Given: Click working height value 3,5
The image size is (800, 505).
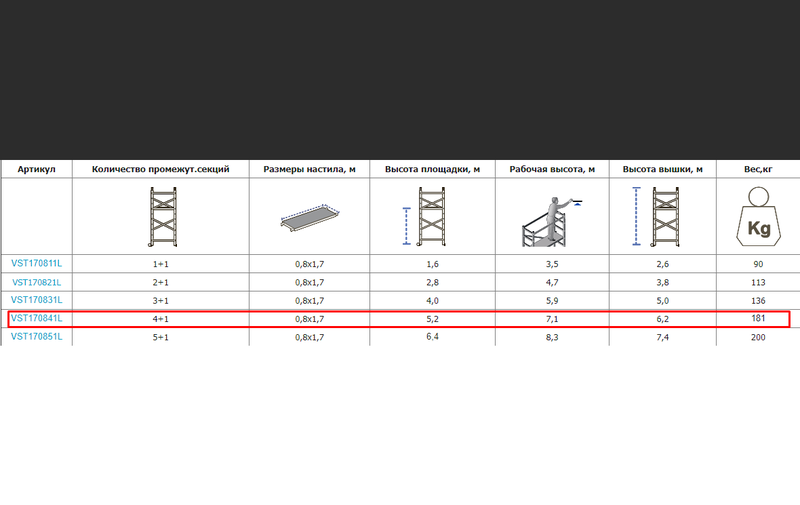Looking at the screenshot, I should (552, 264).
